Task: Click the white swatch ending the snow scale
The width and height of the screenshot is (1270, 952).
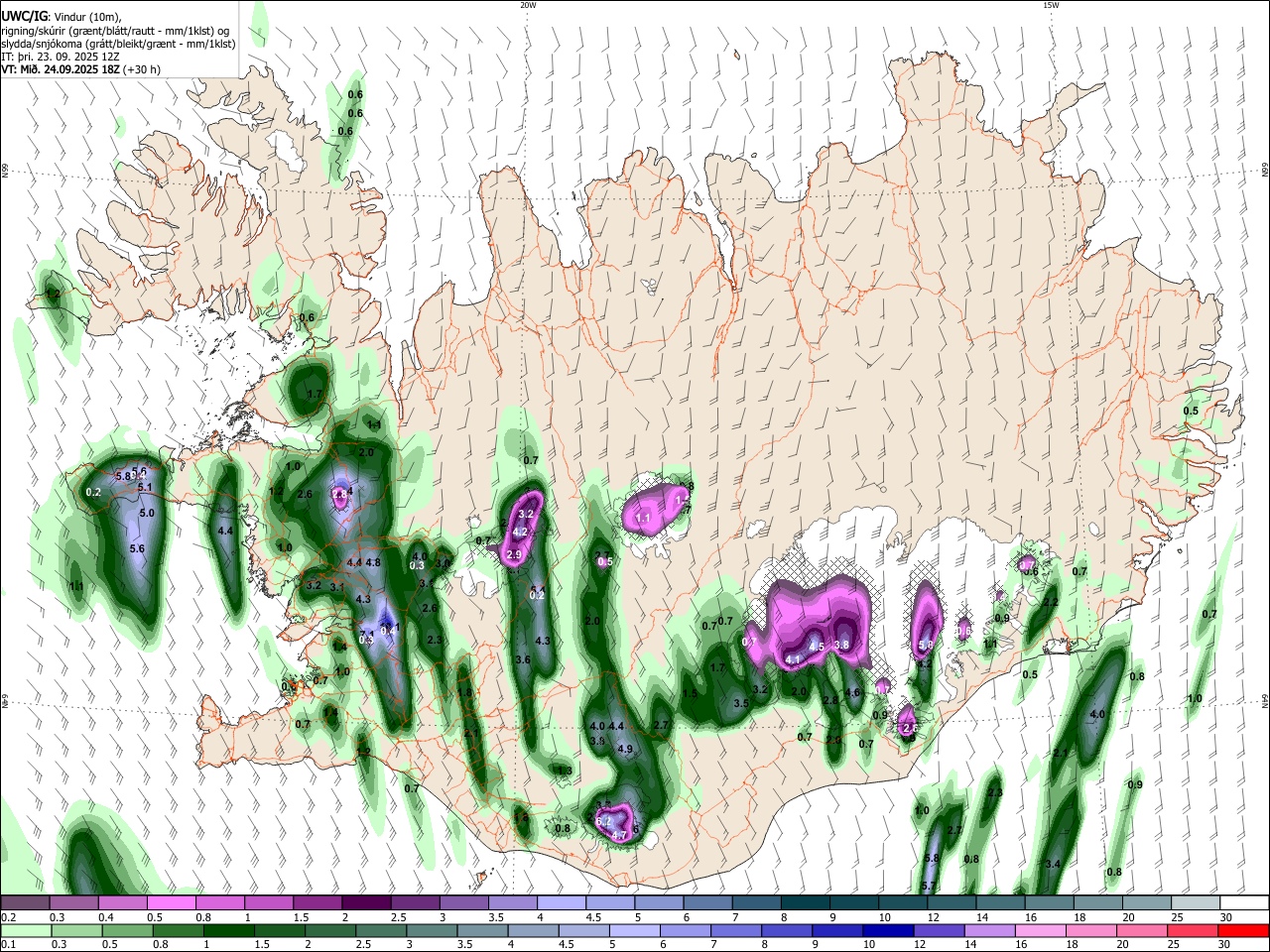Action: (1242, 902)
